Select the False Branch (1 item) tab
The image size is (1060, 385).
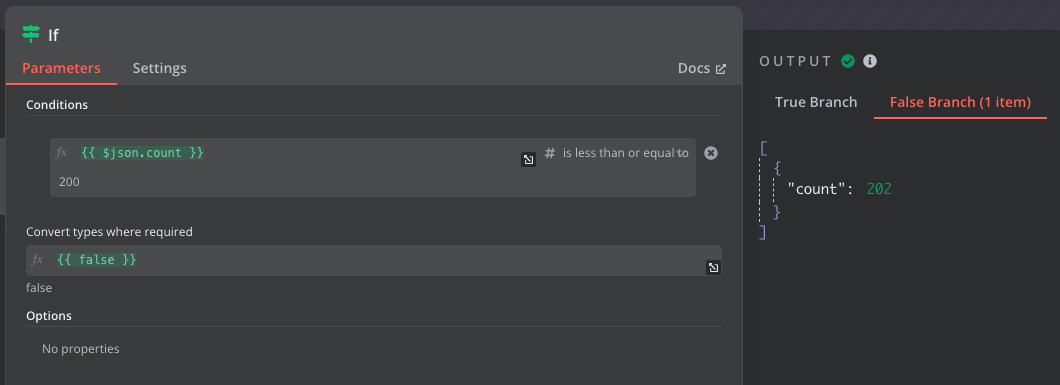(x=960, y=103)
